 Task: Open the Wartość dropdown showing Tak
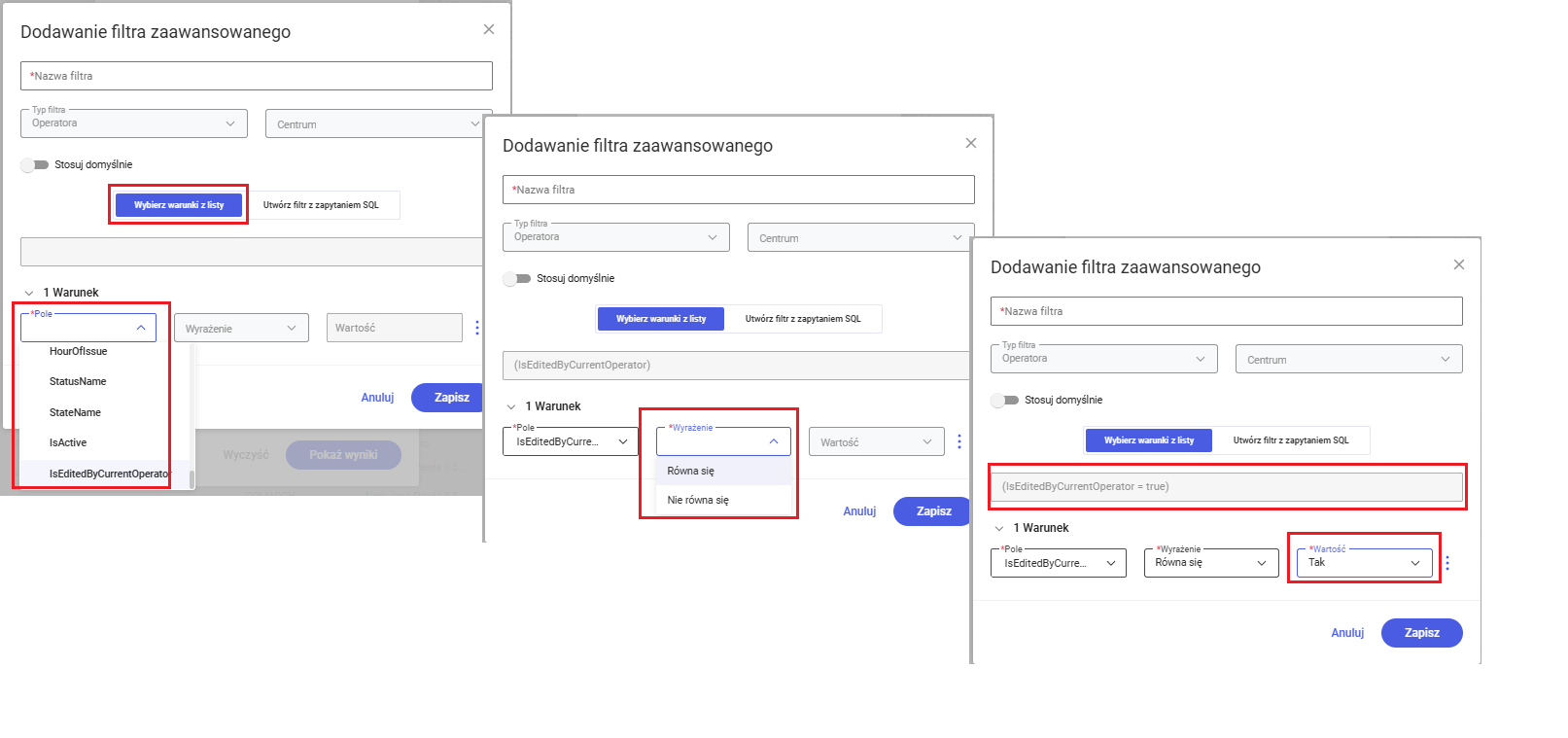(1364, 563)
